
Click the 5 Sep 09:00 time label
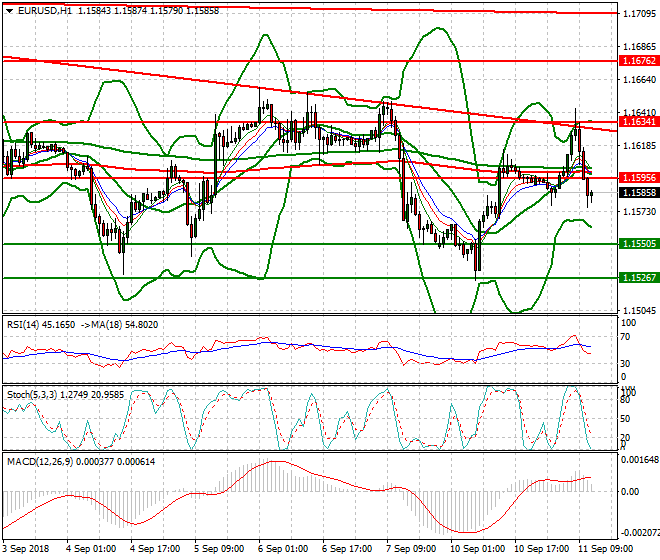[x=219, y=549]
